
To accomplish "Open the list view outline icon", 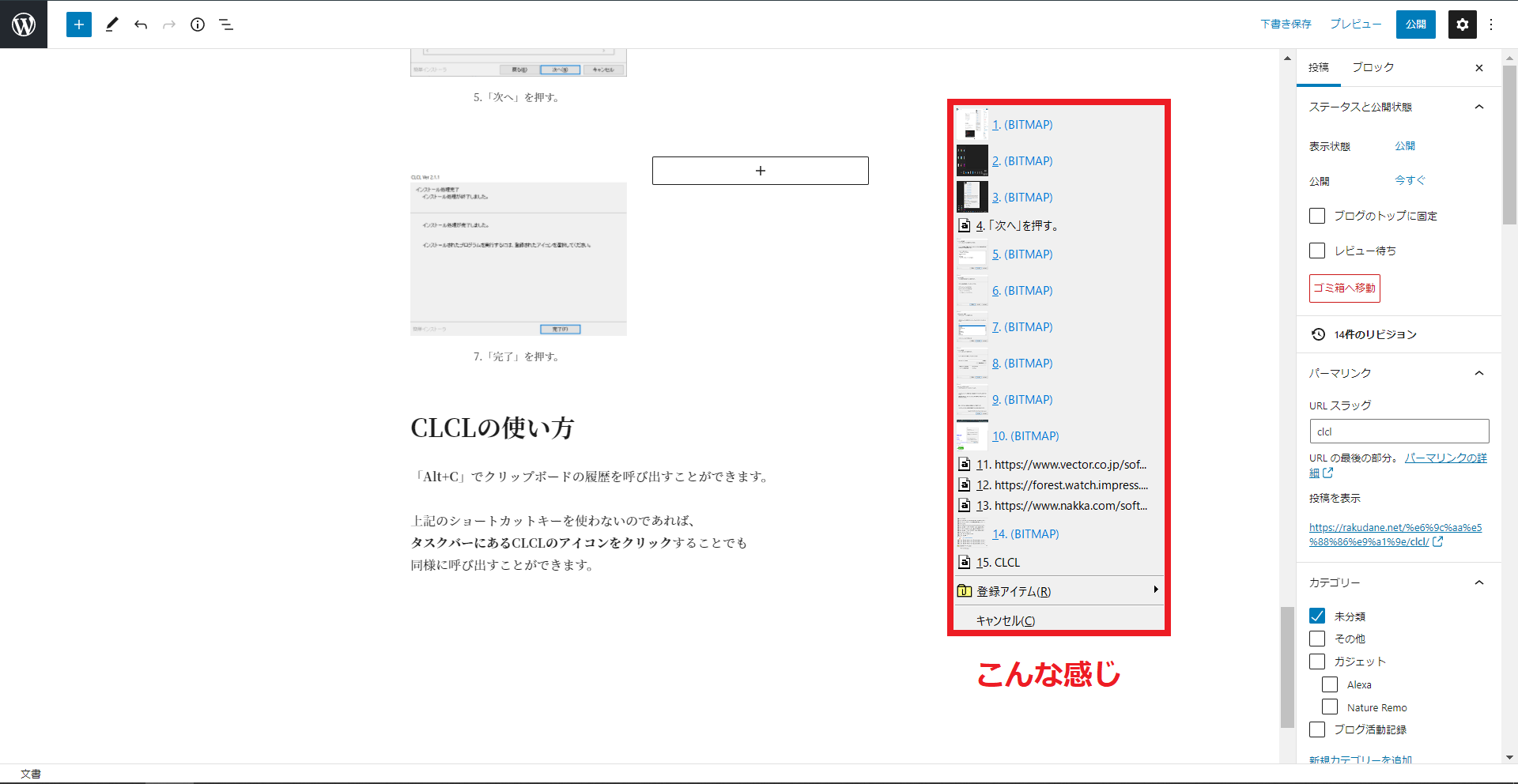I will click(226, 24).
